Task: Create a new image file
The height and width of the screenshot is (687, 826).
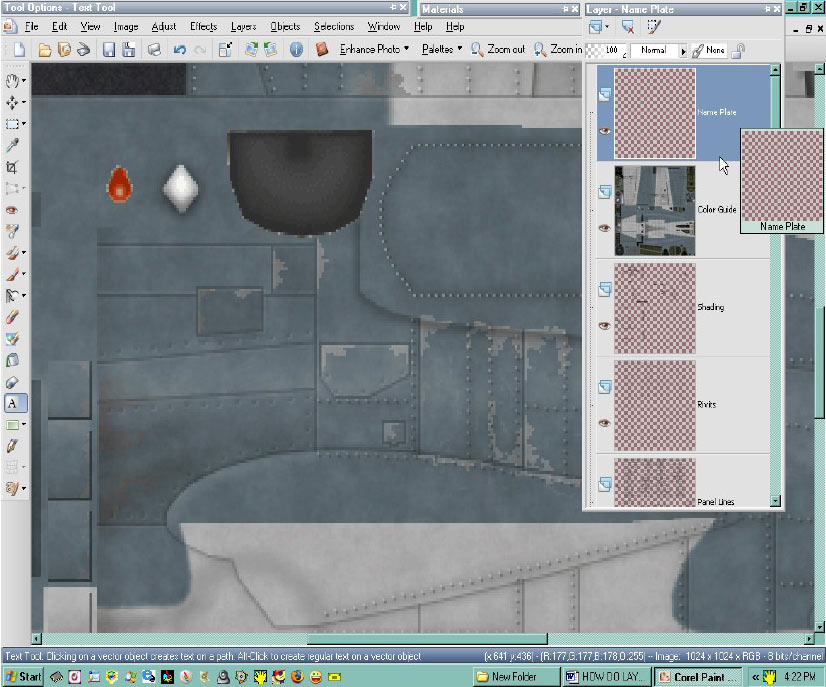Action: (19, 50)
